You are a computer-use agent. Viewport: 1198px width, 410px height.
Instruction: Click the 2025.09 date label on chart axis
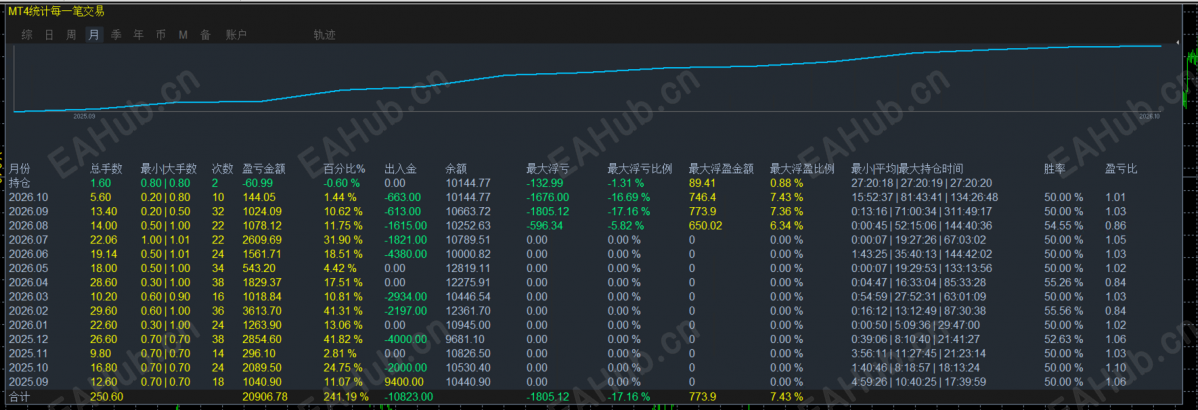point(84,116)
